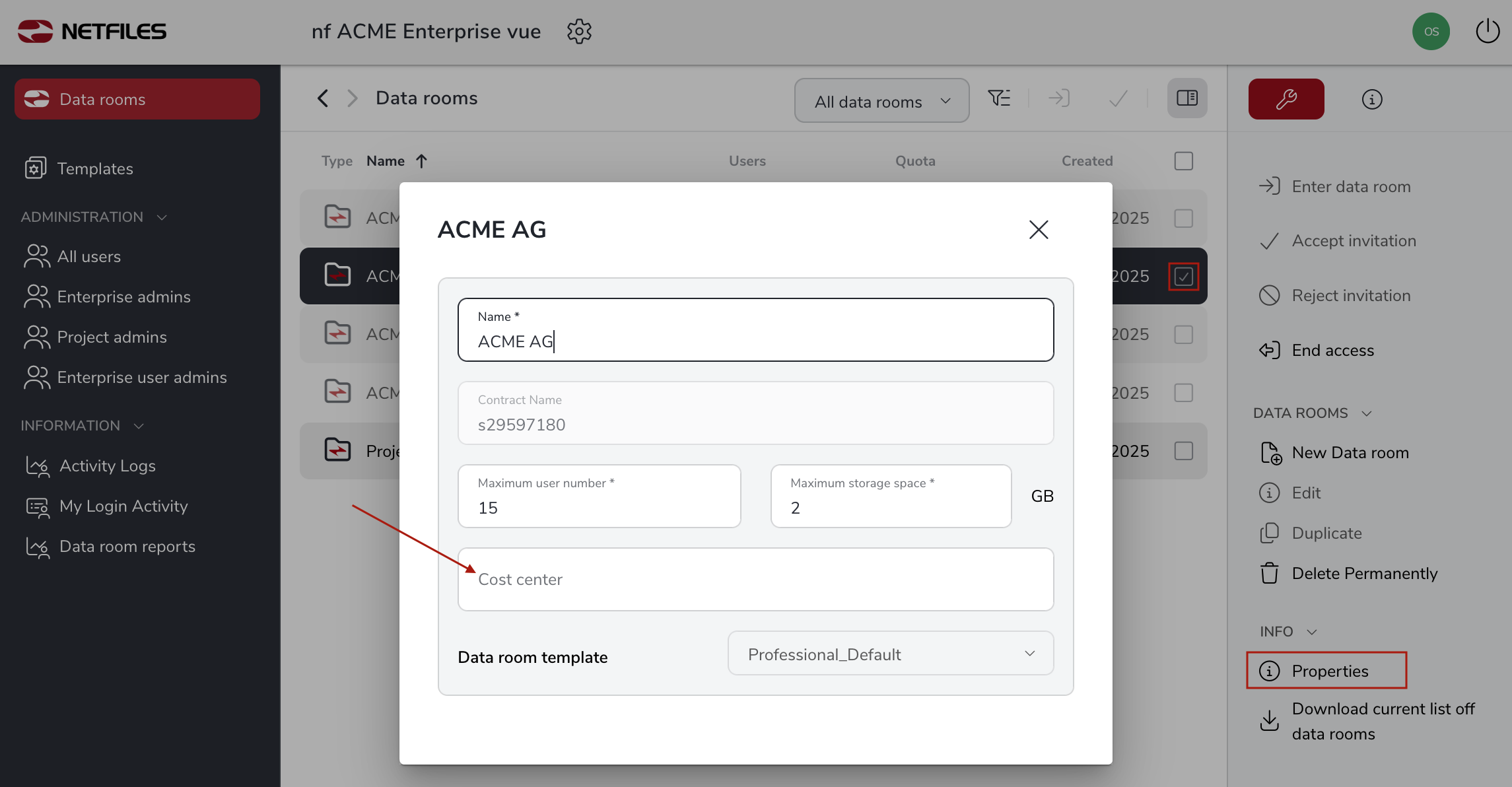
Task: Close the ACME AG dialog
Action: 1038,230
